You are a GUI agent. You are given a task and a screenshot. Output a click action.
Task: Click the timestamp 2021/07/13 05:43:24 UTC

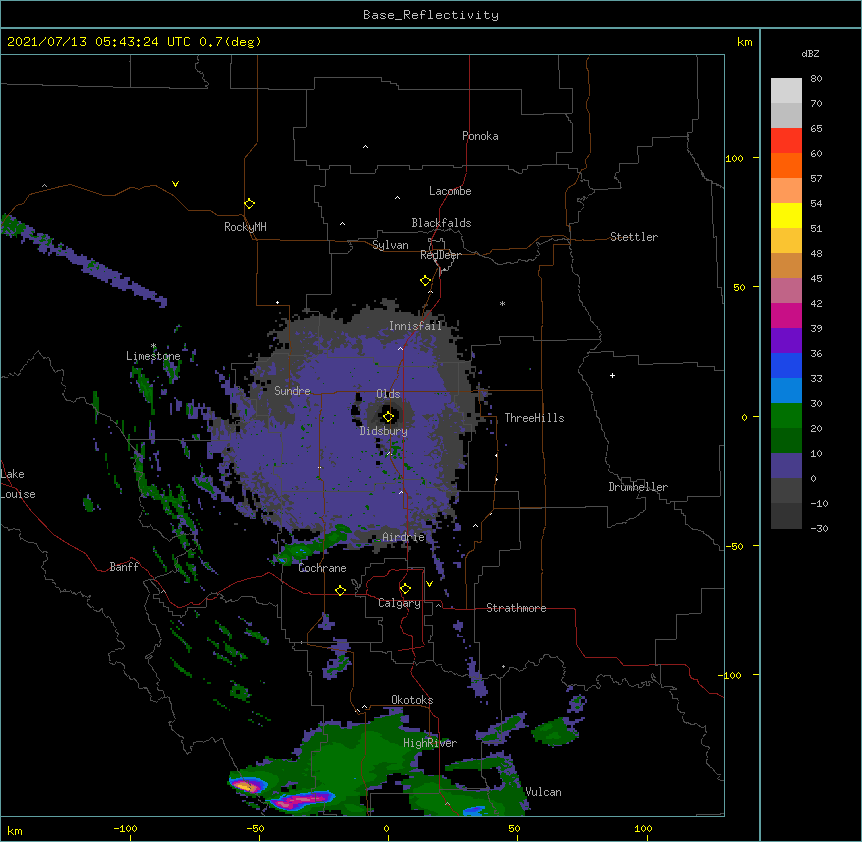point(99,42)
